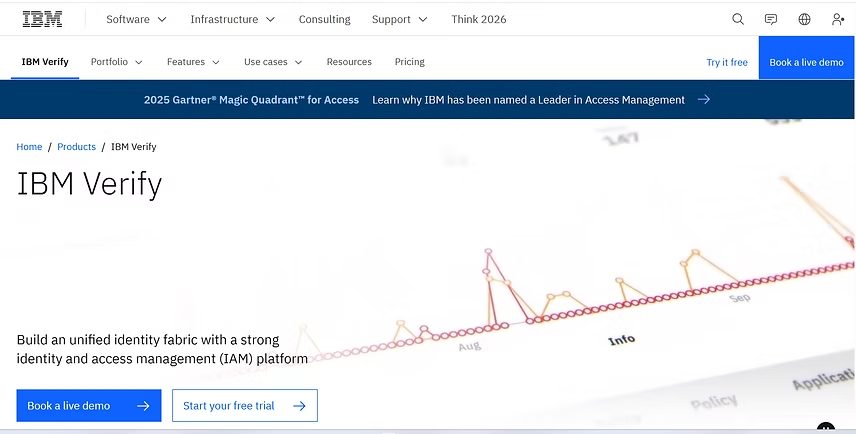Screen dimensions: 856x434
Task: Open the chat bubble icon
Action: 771,19
